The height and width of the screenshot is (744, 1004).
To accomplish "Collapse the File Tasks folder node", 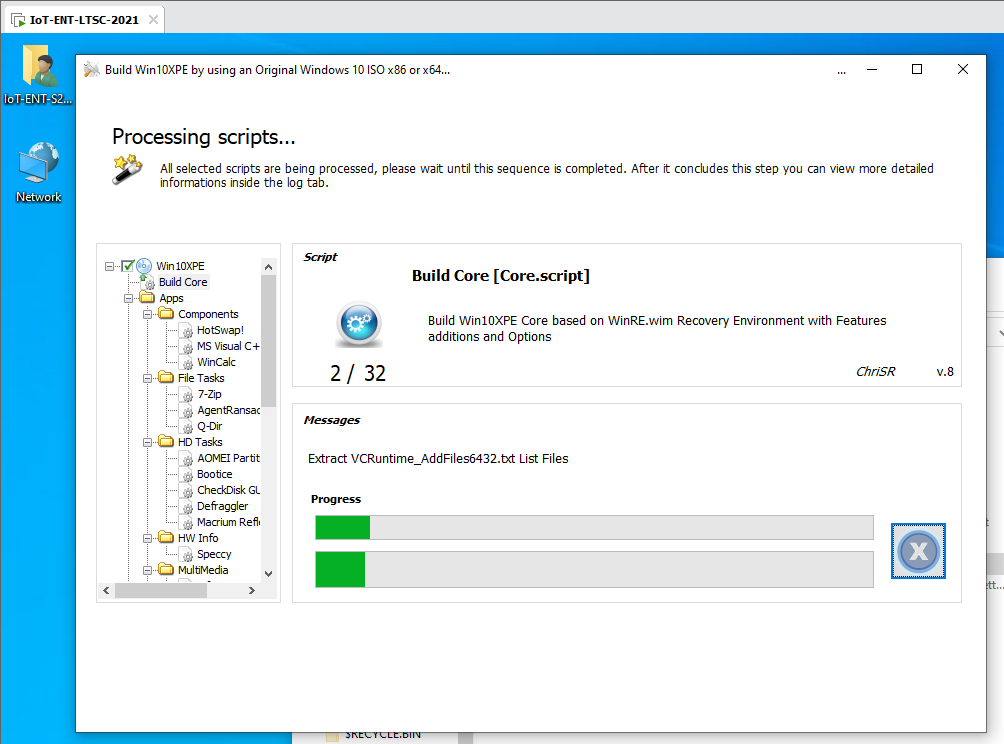I will coord(147,378).
